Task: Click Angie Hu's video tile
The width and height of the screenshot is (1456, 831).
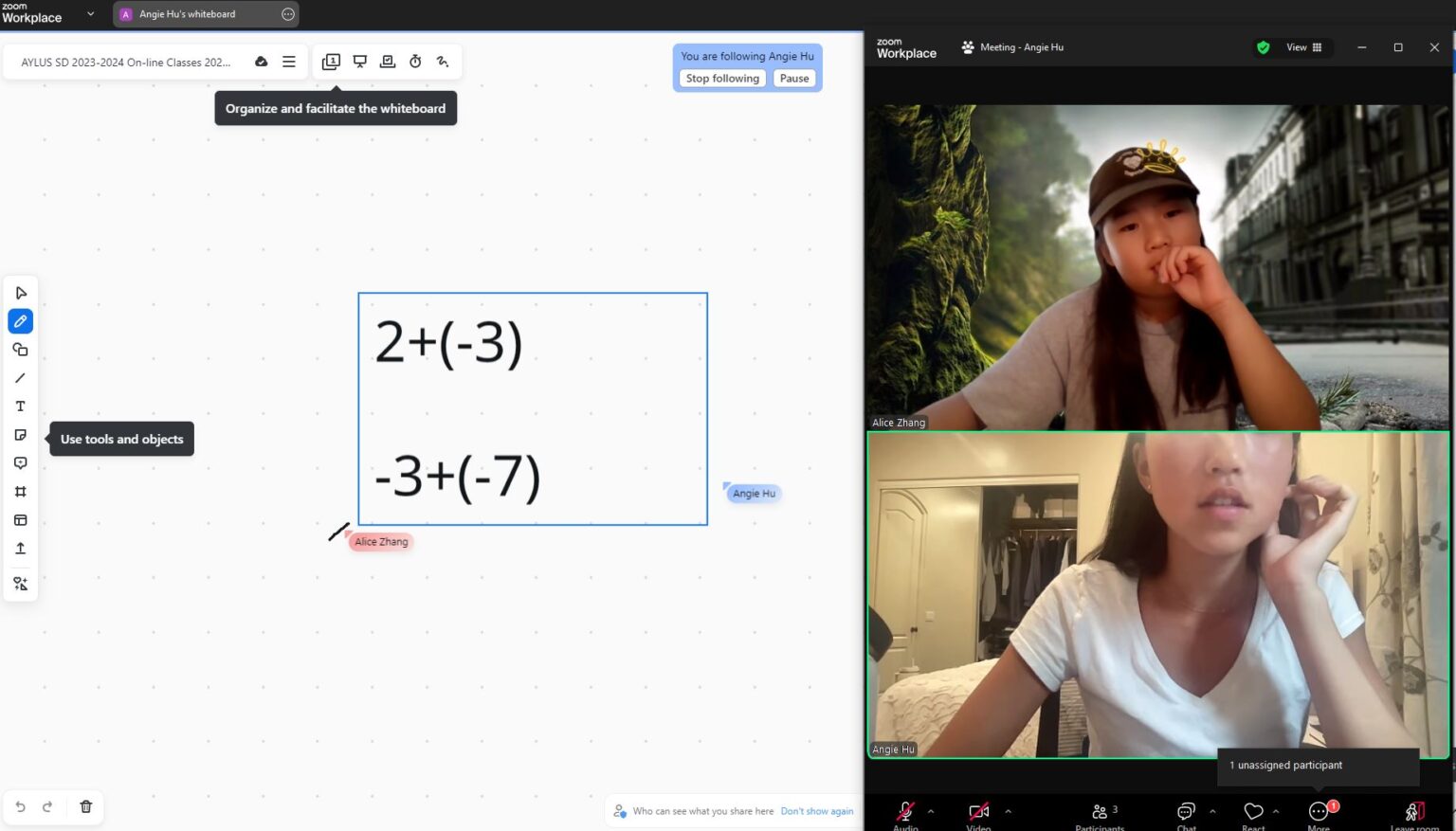Action: tap(1157, 595)
